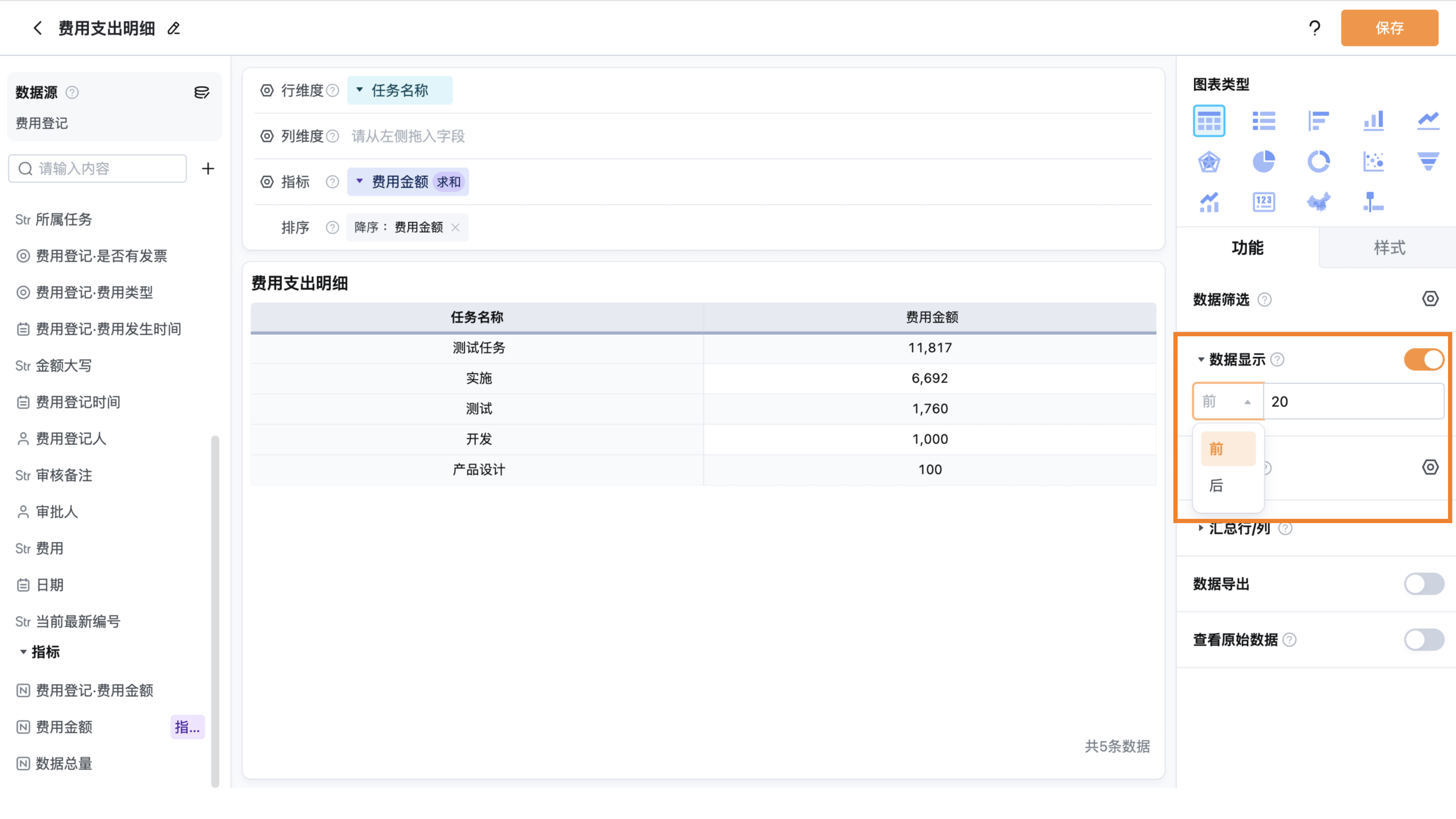
Task: Open the 任务名称 dimension dropdown arrow
Action: (359, 90)
